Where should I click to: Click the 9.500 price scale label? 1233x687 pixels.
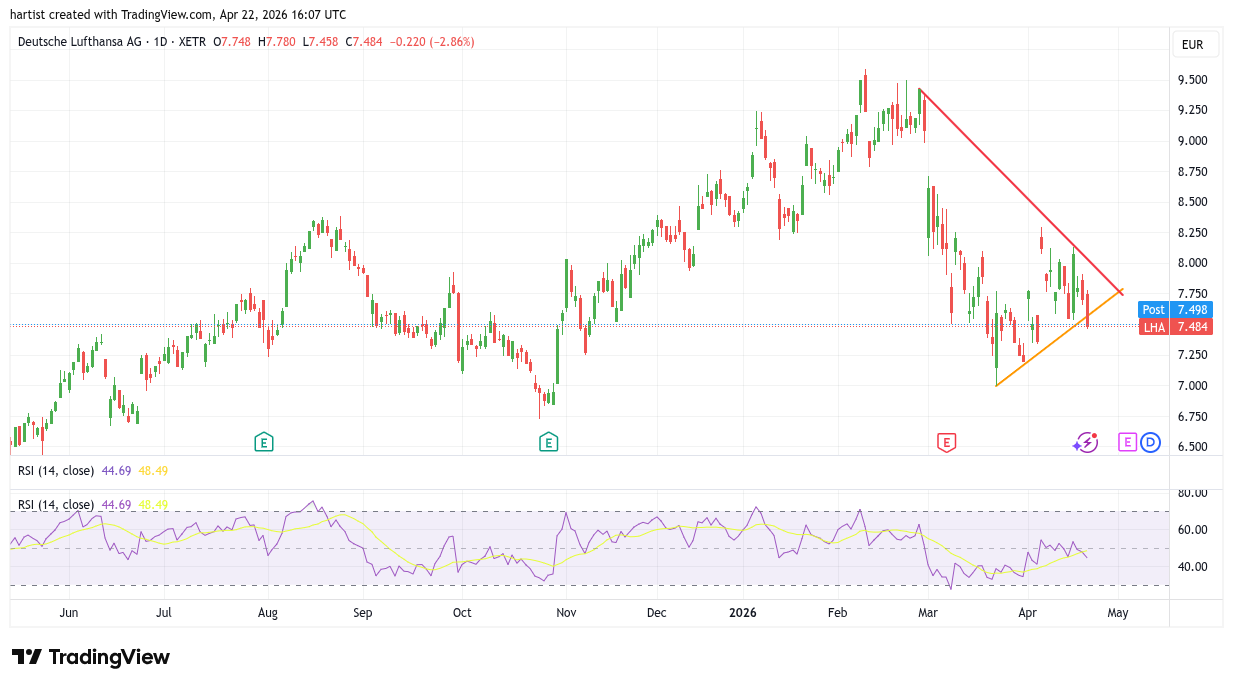point(1192,80)
